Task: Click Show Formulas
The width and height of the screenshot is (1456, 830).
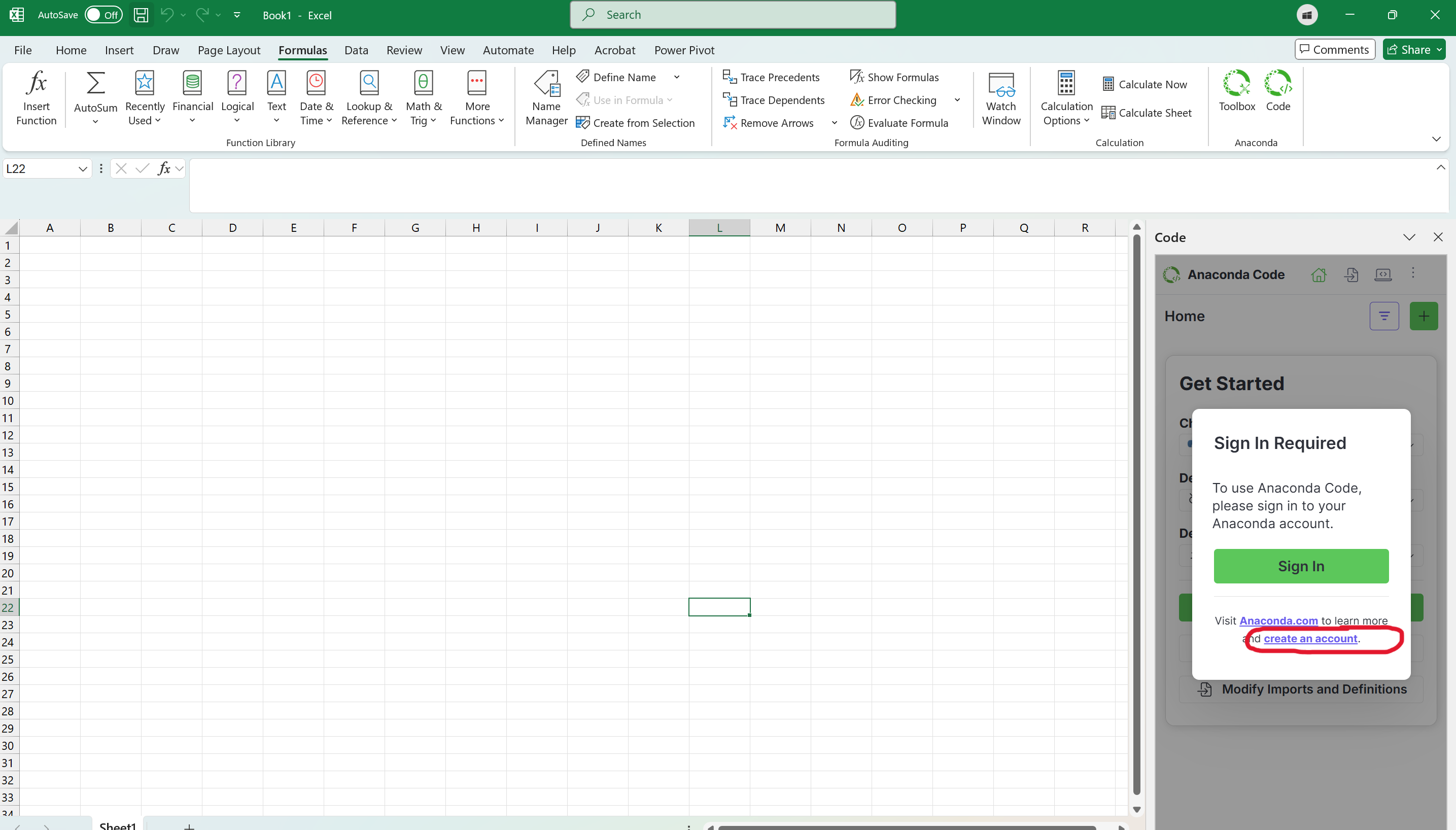Action: pos(894,77)
